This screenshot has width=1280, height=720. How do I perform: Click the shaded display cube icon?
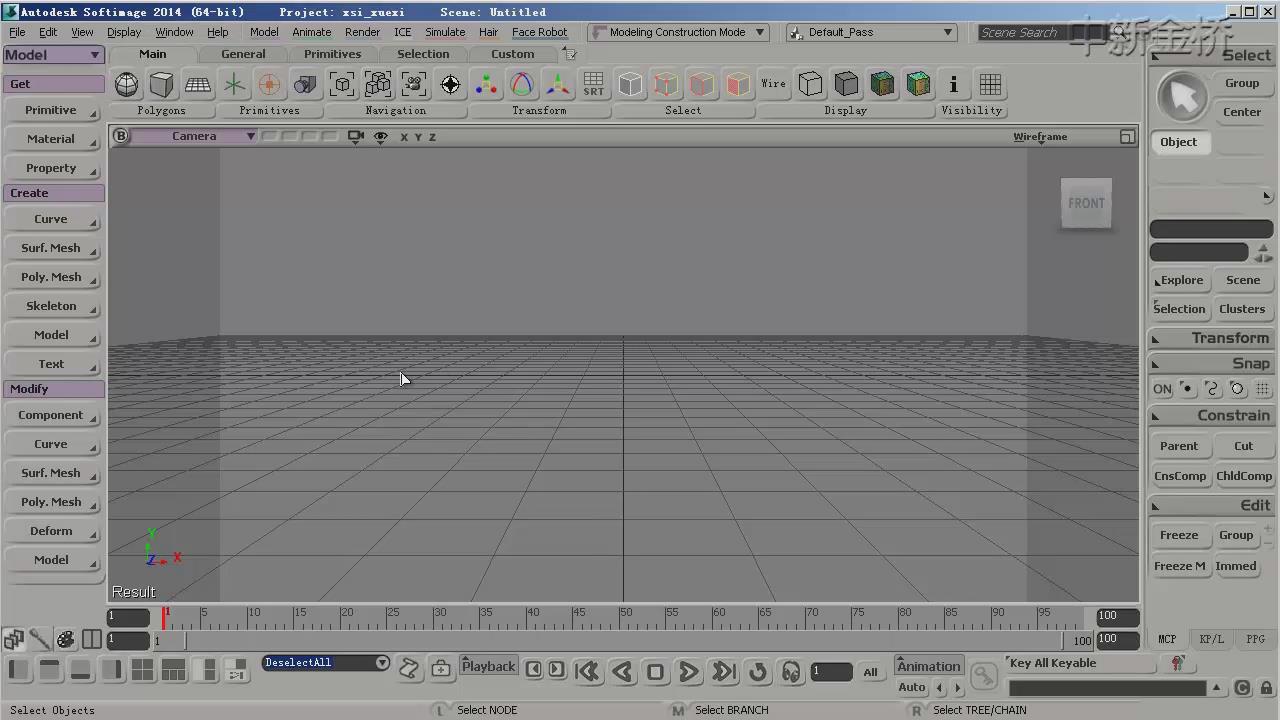pos(846,84)
